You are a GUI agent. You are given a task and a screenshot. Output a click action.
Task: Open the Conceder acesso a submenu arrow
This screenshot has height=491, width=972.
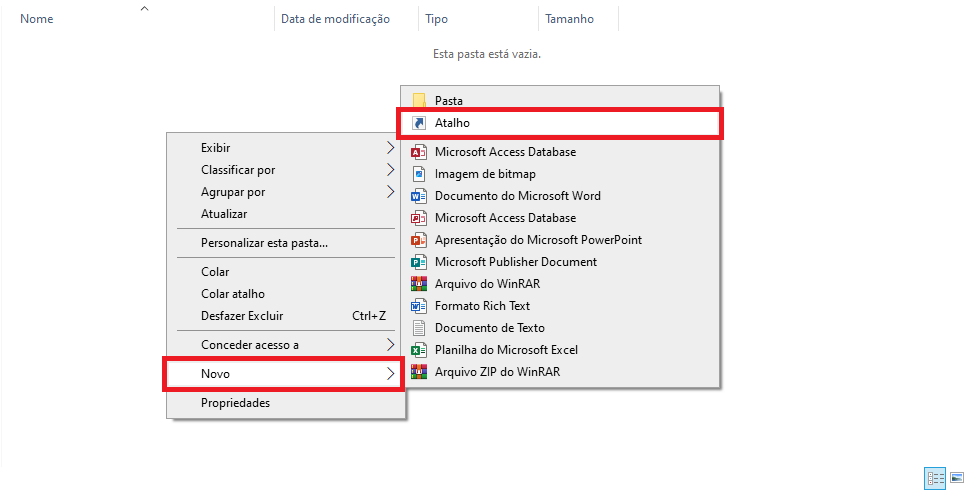click(x=390, y=345)
